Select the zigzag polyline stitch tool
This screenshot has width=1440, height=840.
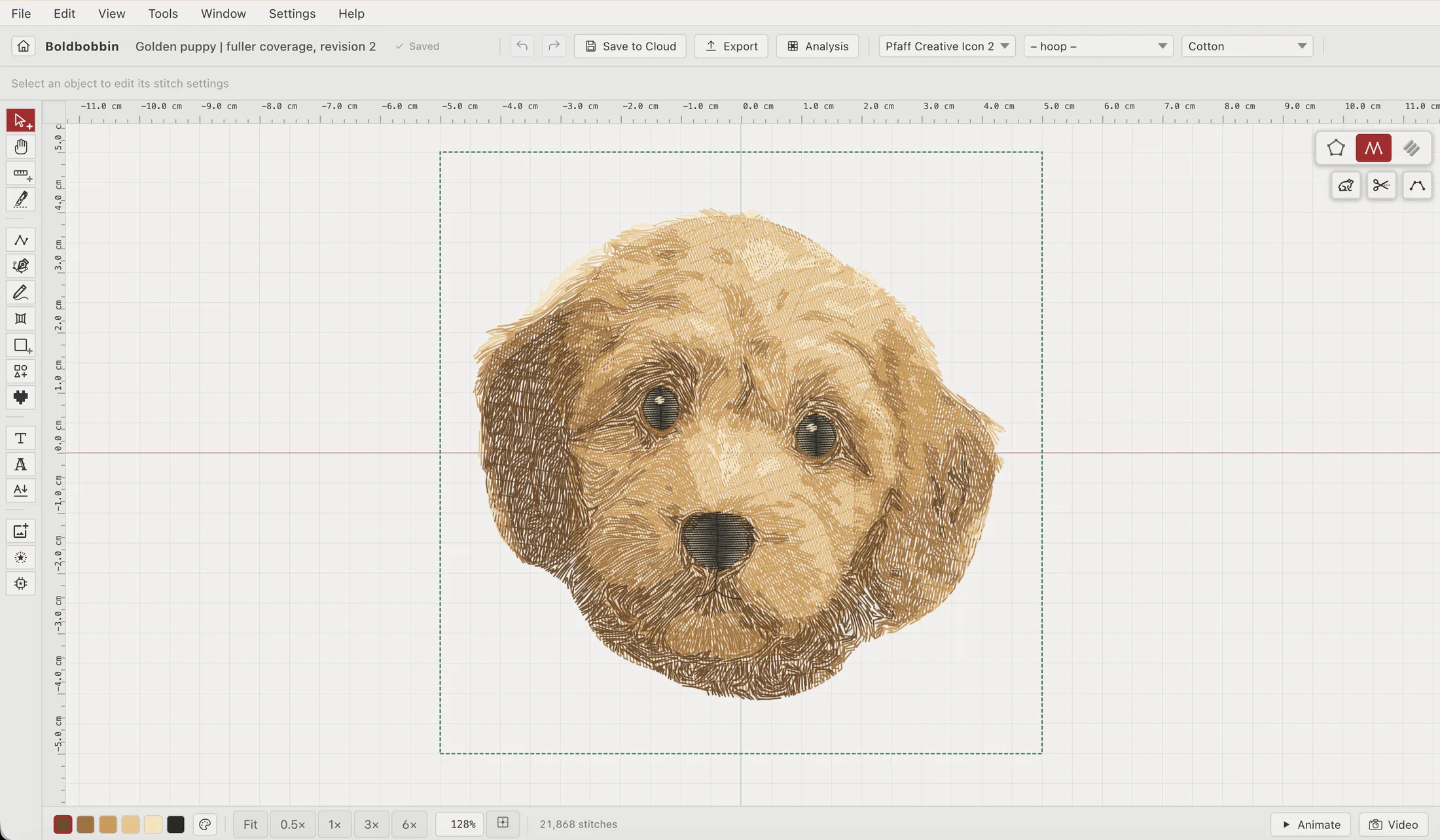(x=21, y=240)
